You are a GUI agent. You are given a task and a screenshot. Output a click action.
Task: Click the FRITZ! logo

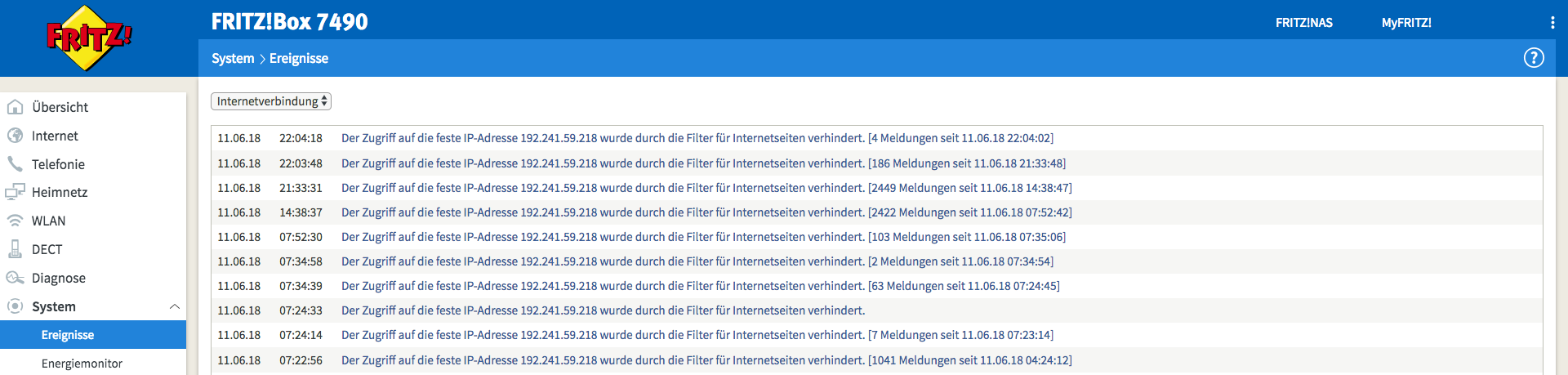point(88,38)
